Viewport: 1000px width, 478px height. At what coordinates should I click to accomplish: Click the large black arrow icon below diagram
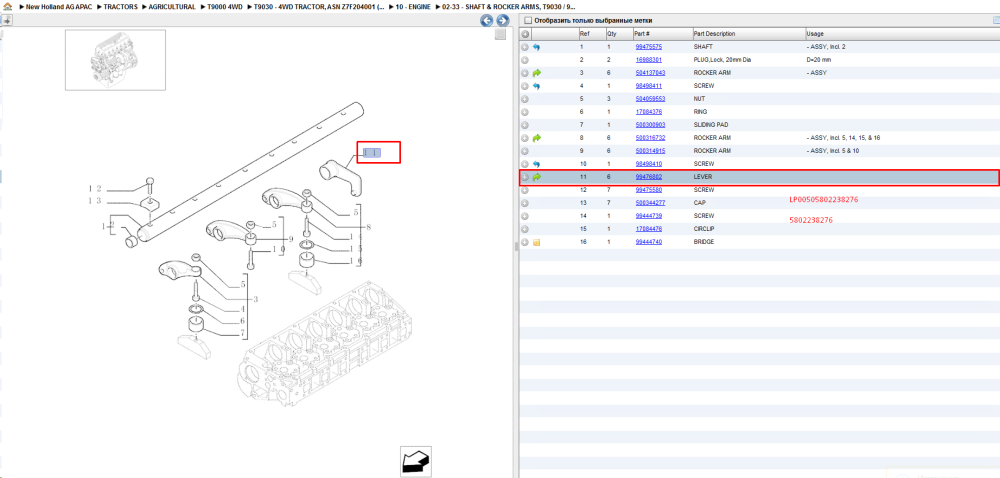click(416, 461)
